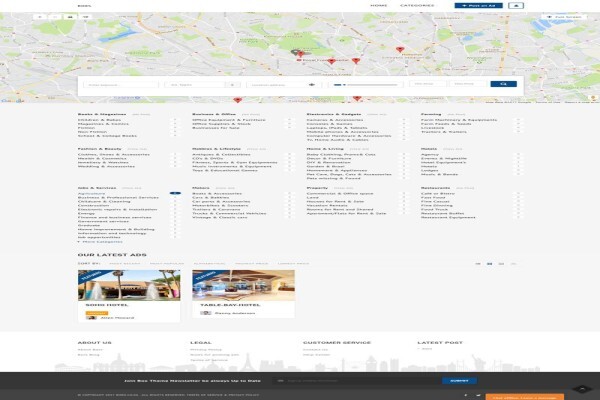Click the newsletter email input field
Screen dimensions: 600x400
357,381
